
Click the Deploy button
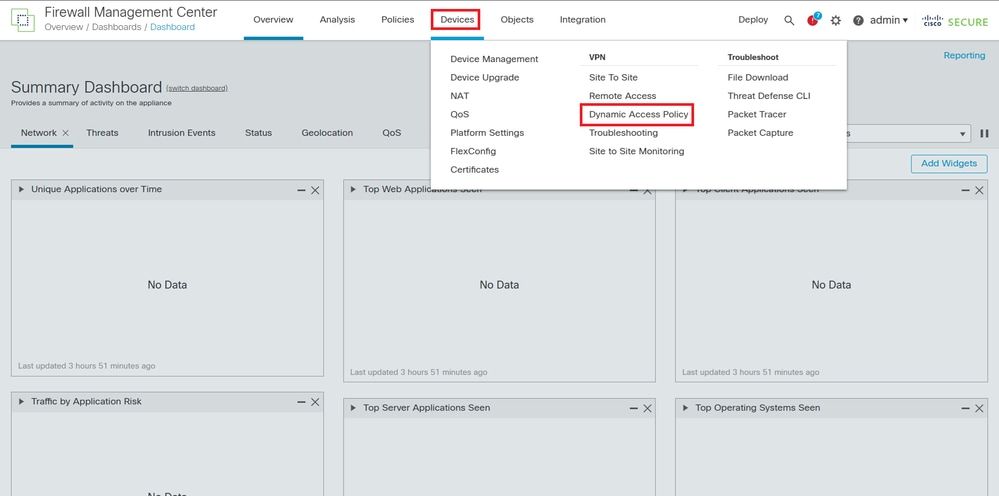(x=753, y=20)
